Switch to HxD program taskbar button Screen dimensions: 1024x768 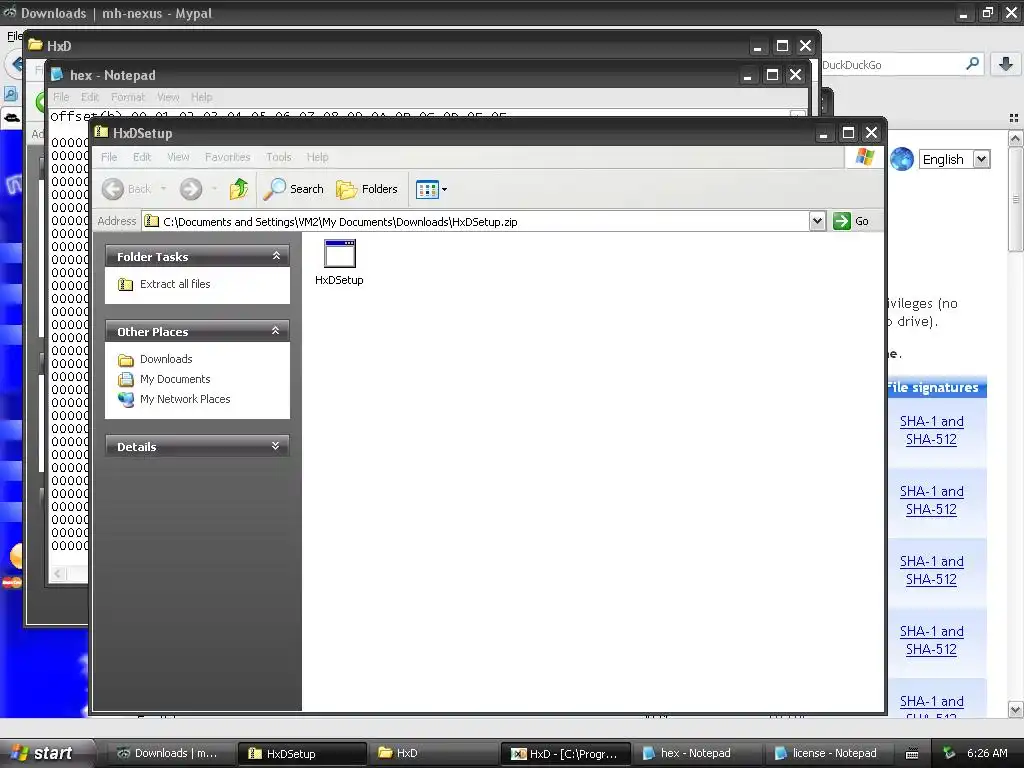pyautogui.click(x=565, y=754)
